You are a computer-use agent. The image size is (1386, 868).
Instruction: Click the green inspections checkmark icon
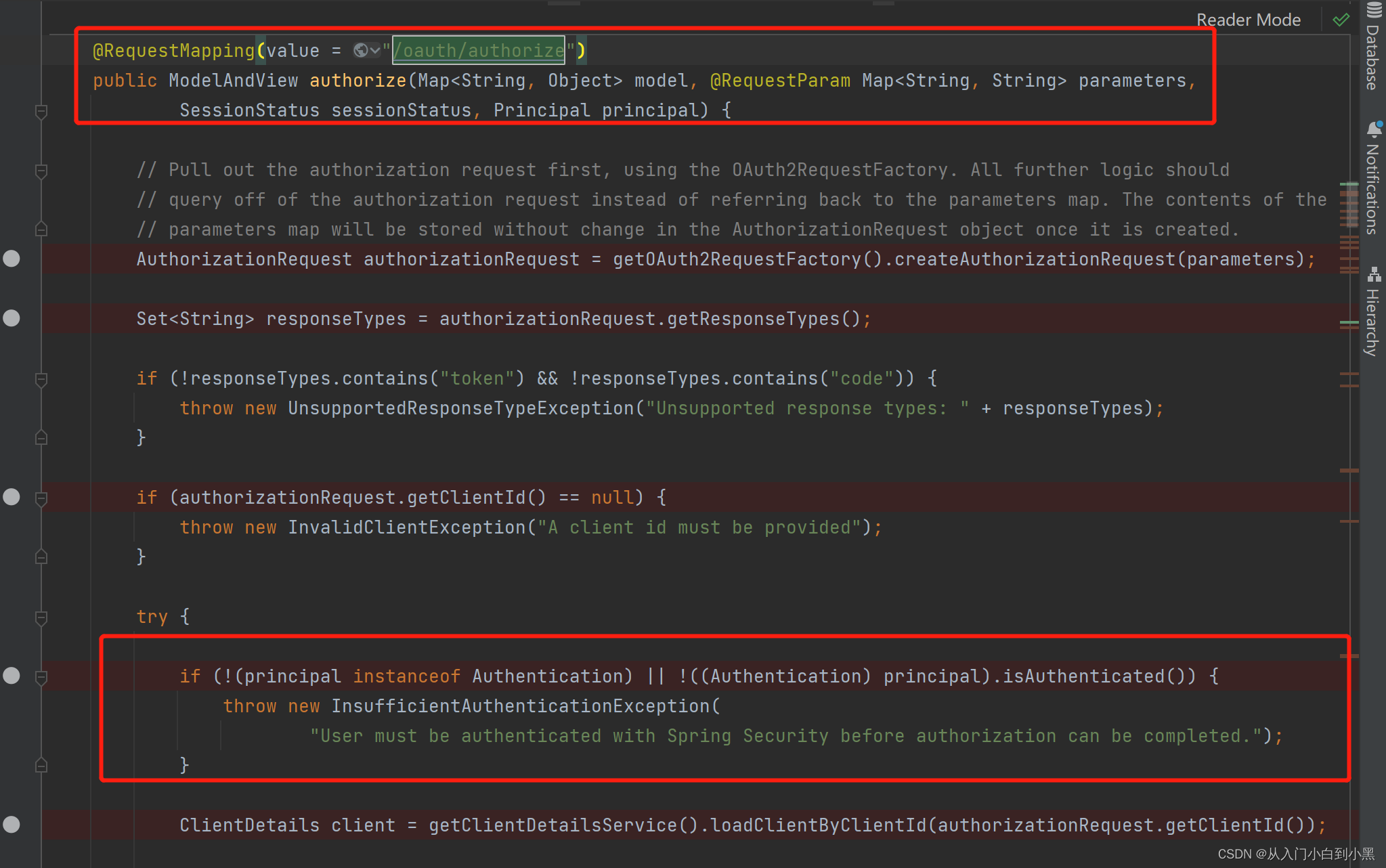point(1341,20)
